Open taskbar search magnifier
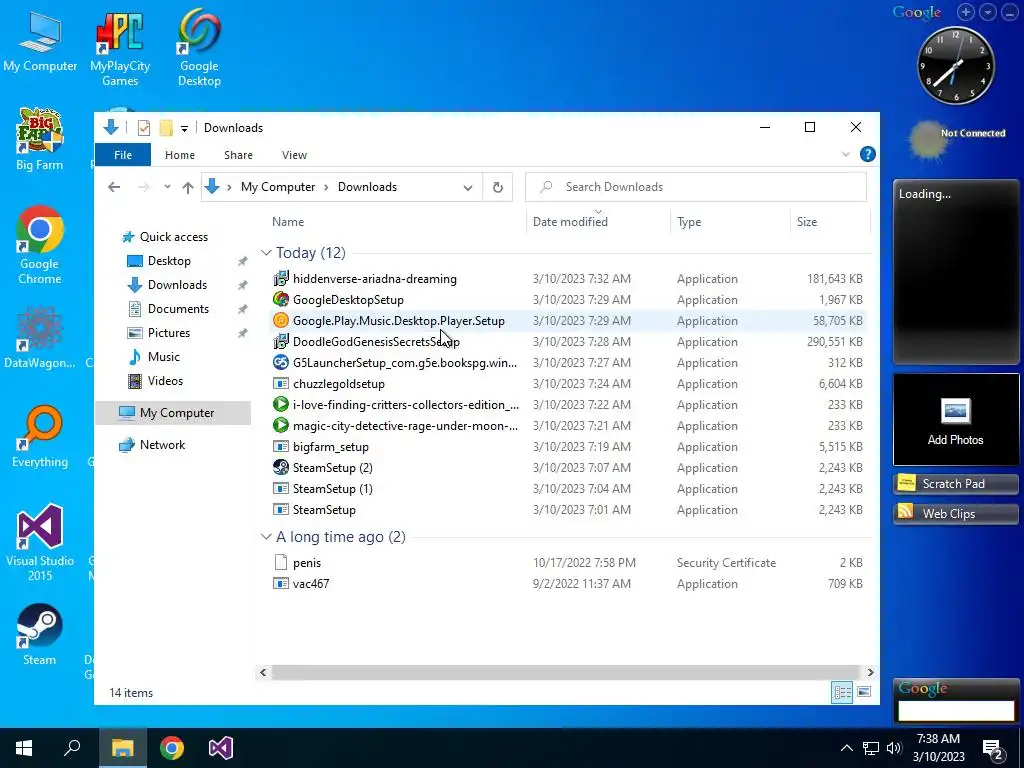Screen dimensions: 1024x768 72,748
